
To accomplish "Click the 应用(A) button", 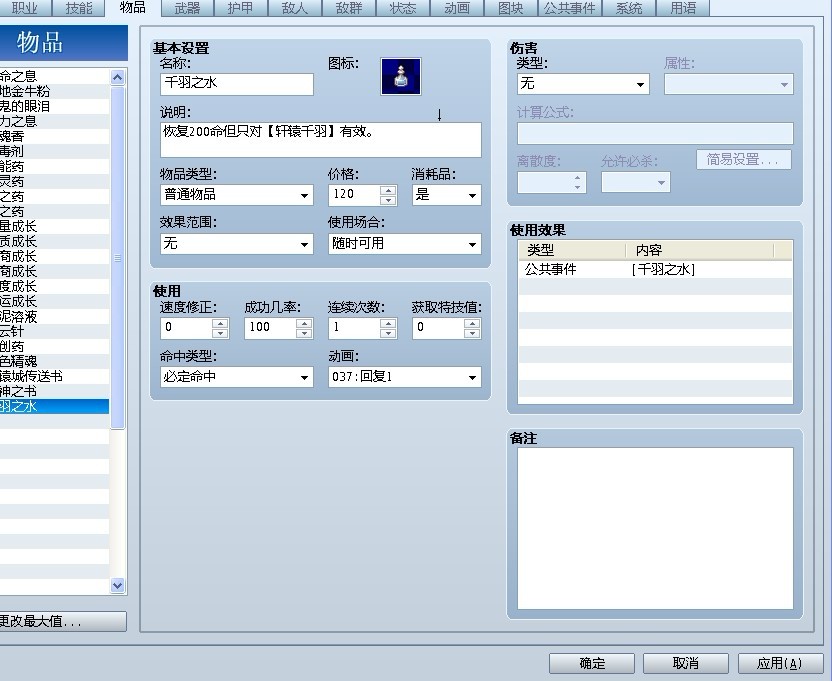I will coord(779,663).
